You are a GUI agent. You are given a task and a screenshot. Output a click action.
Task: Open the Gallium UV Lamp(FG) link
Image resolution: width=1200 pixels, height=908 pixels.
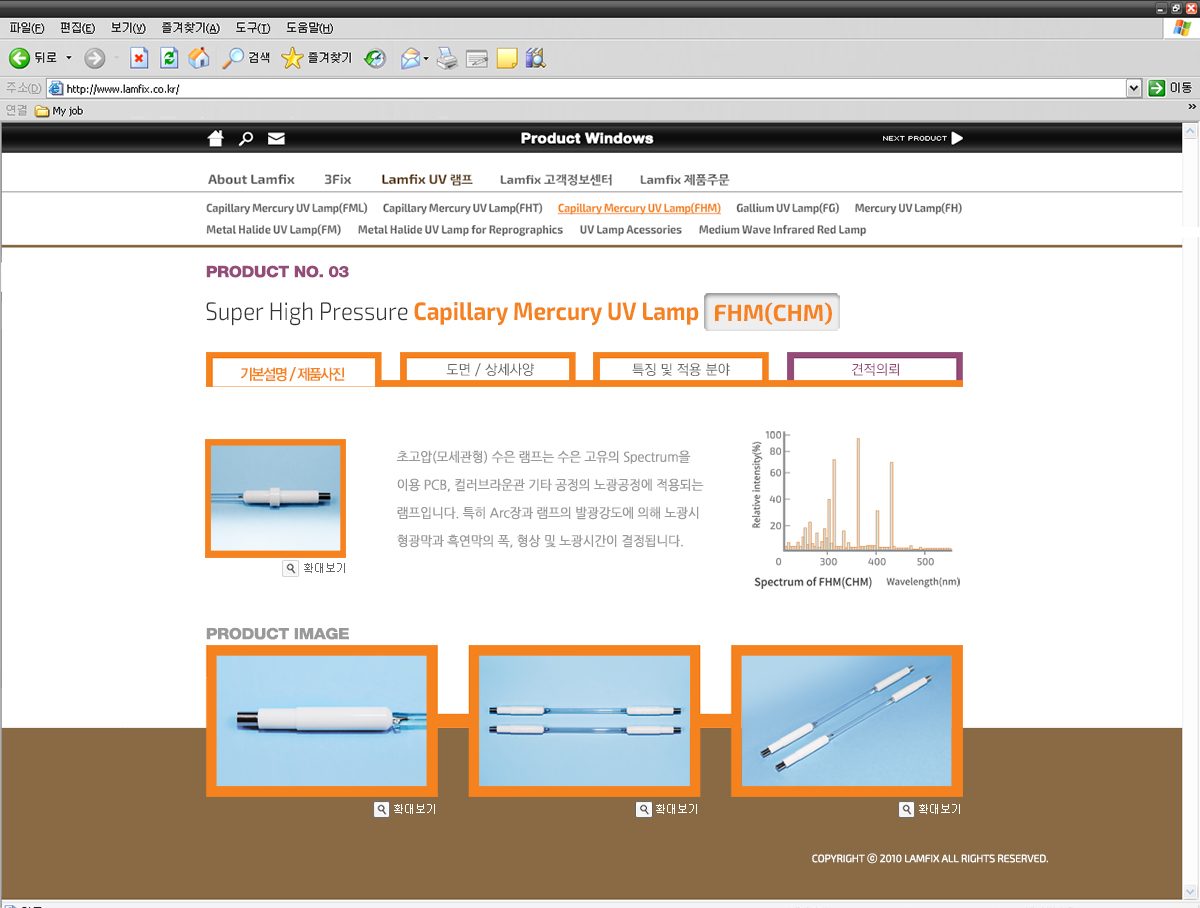tap(787, 208)
